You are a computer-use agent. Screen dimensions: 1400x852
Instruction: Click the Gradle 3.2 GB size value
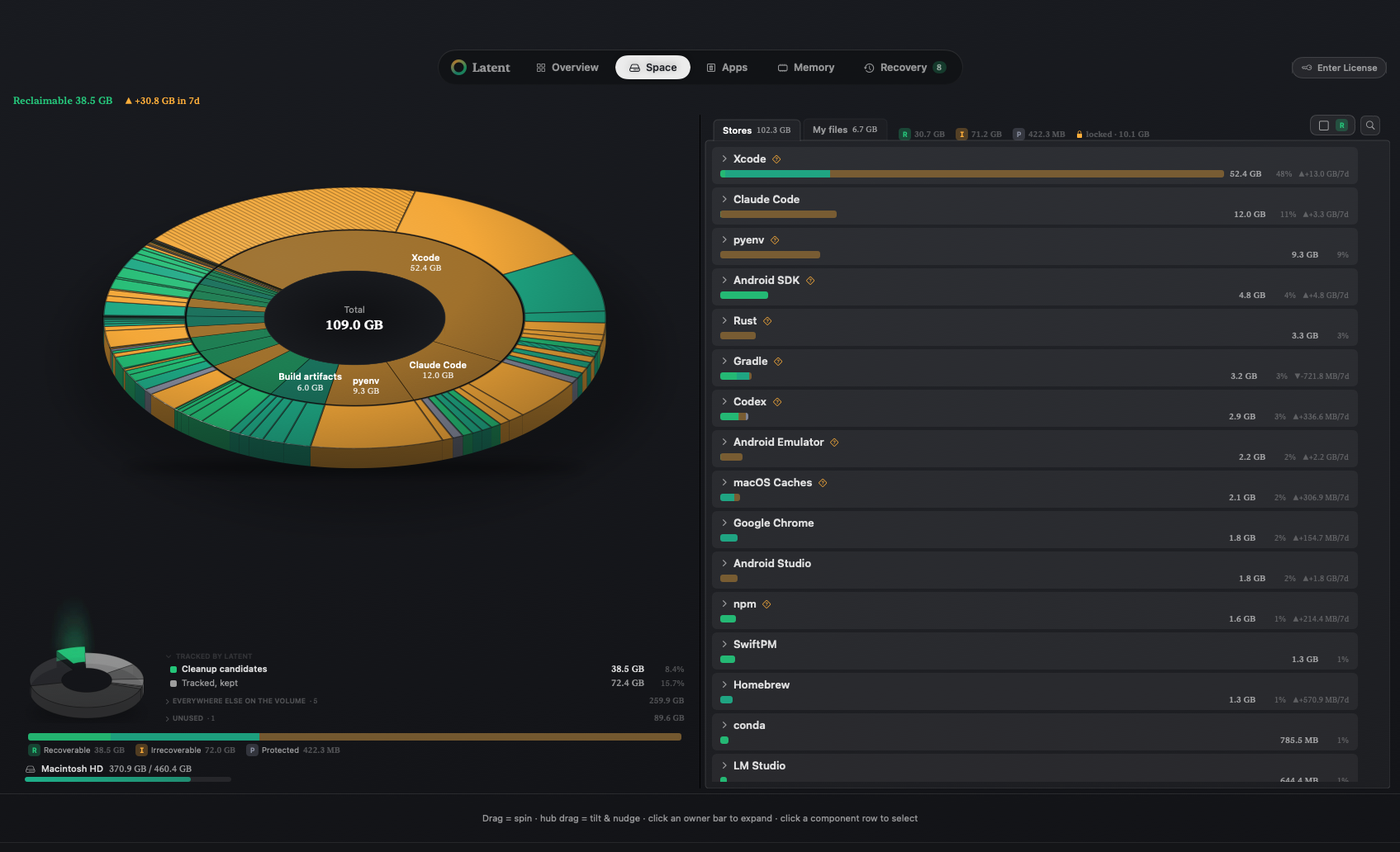click(x=1244, y=376)
